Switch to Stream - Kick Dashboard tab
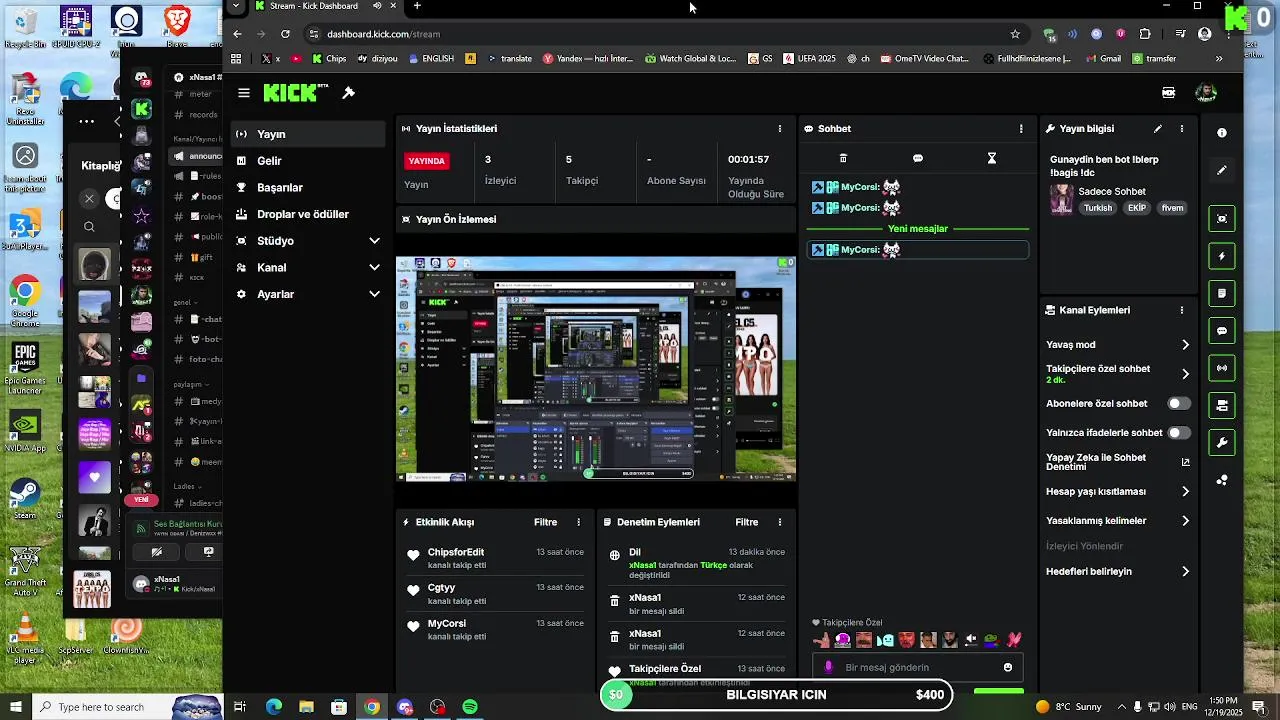 314,6
